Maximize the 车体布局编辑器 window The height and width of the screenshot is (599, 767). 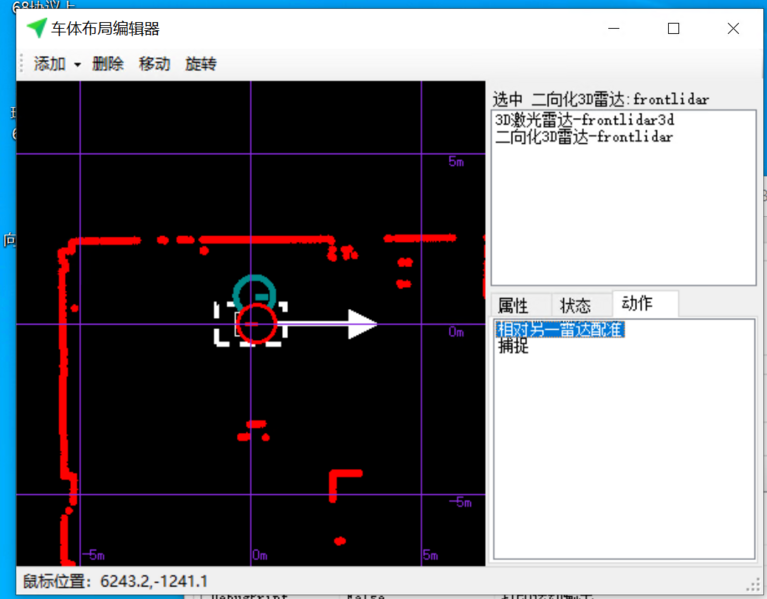point(673,29)
